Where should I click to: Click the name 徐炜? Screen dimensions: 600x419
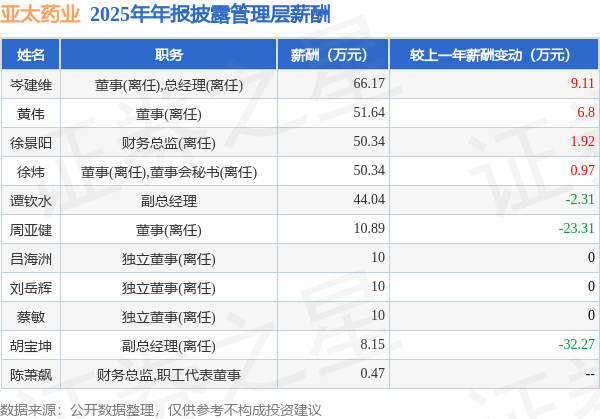(31, 172)
